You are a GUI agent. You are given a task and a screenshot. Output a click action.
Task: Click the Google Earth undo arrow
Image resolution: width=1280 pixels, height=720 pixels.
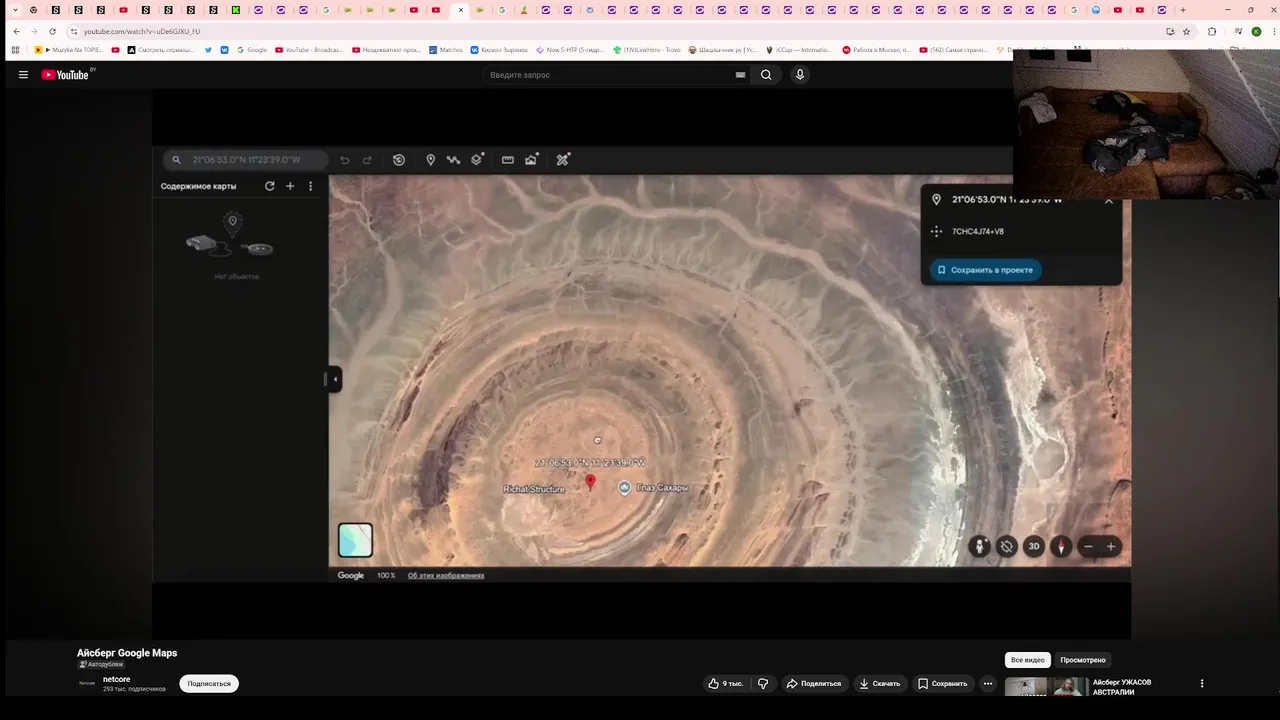[345, 160]
